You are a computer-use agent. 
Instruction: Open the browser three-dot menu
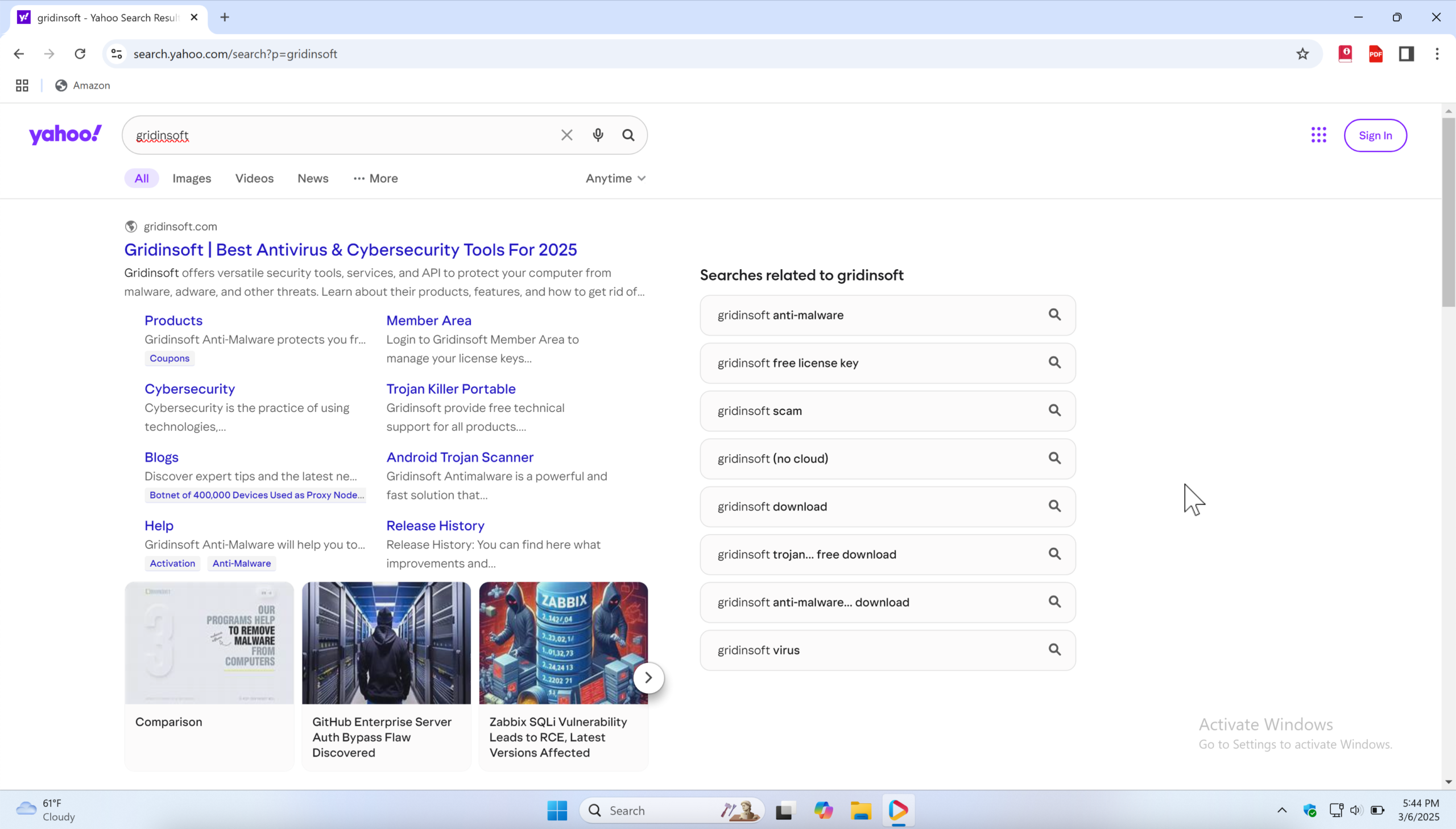[x=1437, y=53]
